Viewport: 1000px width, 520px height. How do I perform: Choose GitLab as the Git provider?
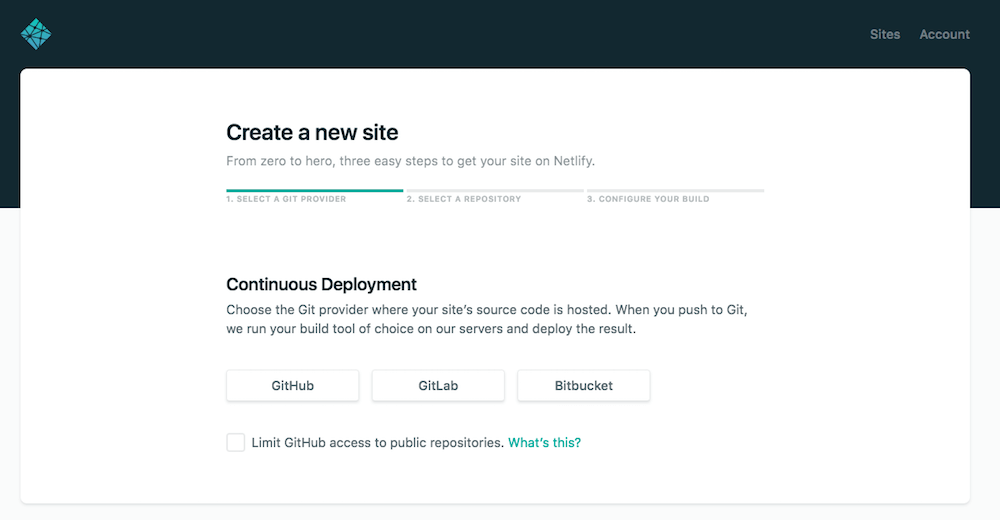[438, 385]
